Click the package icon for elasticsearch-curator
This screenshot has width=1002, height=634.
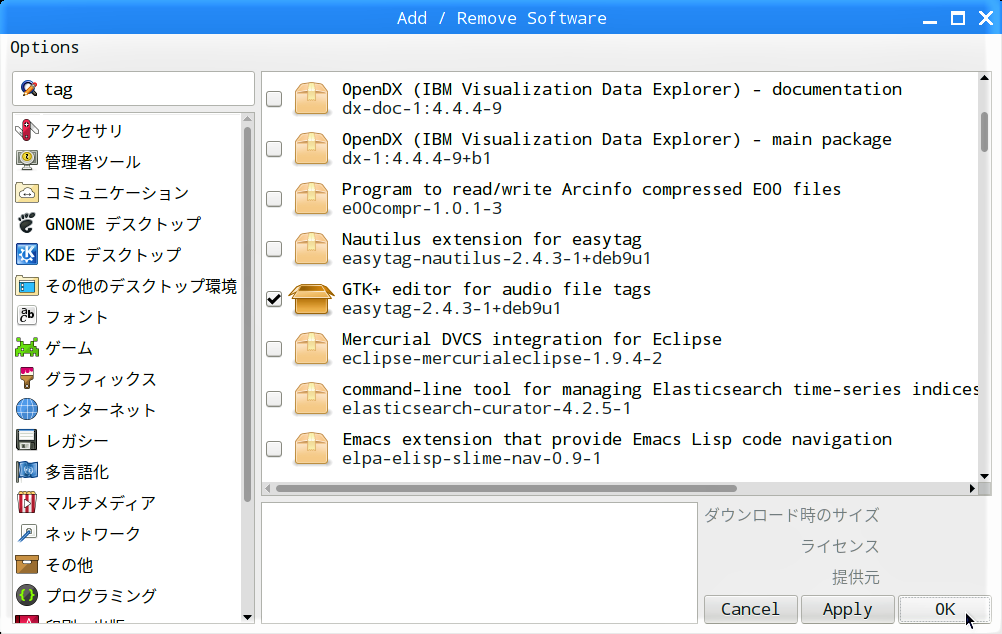click(x=311, y=398)
